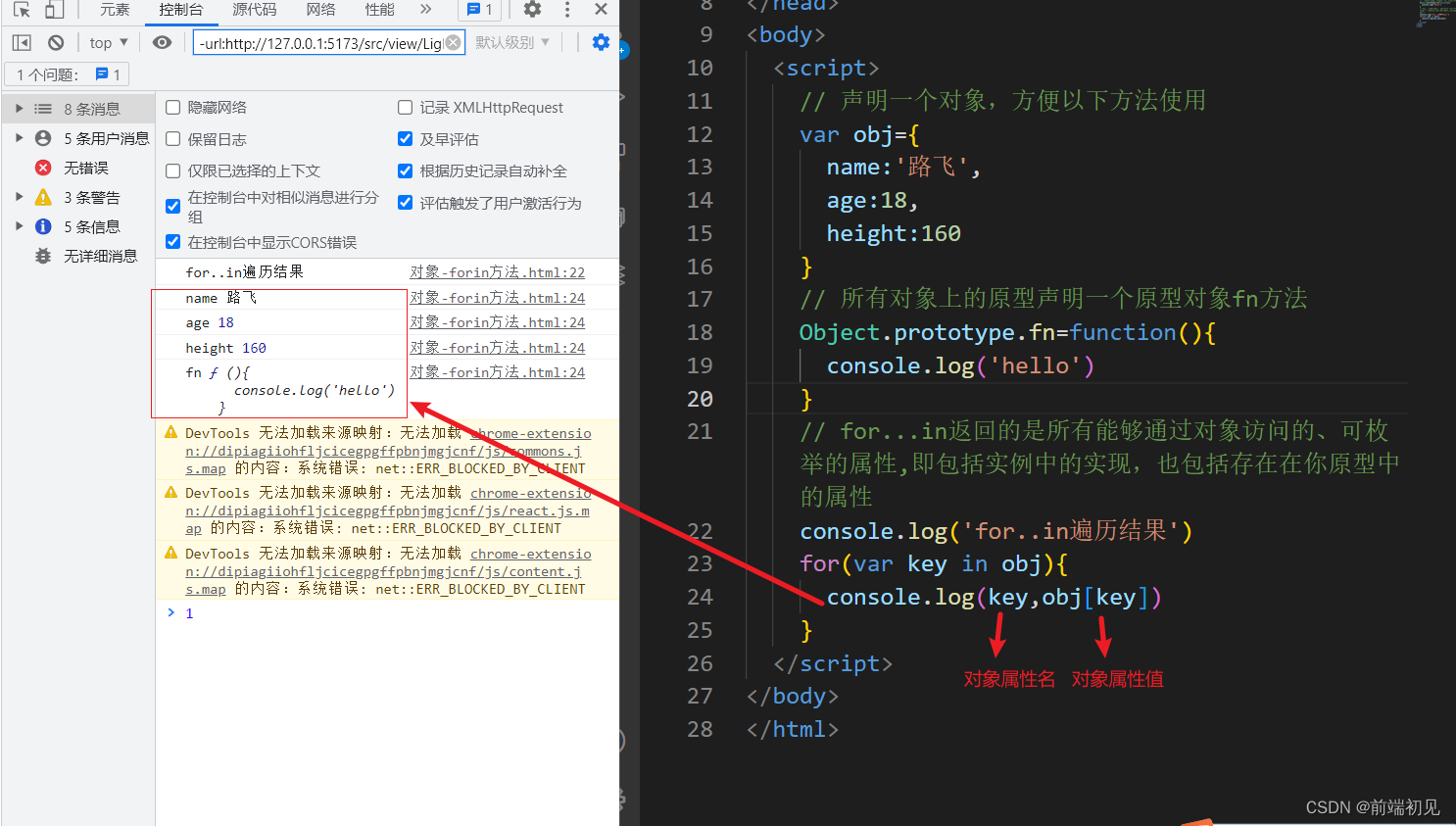Disable group similar messages checkbox
Screen dimensions: 1456x826
[173, 206]
